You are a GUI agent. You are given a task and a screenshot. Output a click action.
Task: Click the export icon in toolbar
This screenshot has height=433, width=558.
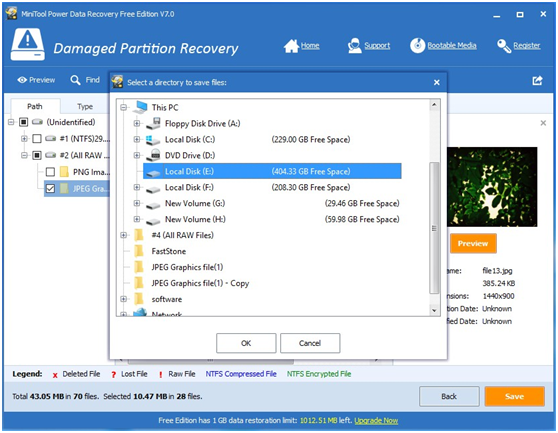pyautogui.click(x=537, y=81)
